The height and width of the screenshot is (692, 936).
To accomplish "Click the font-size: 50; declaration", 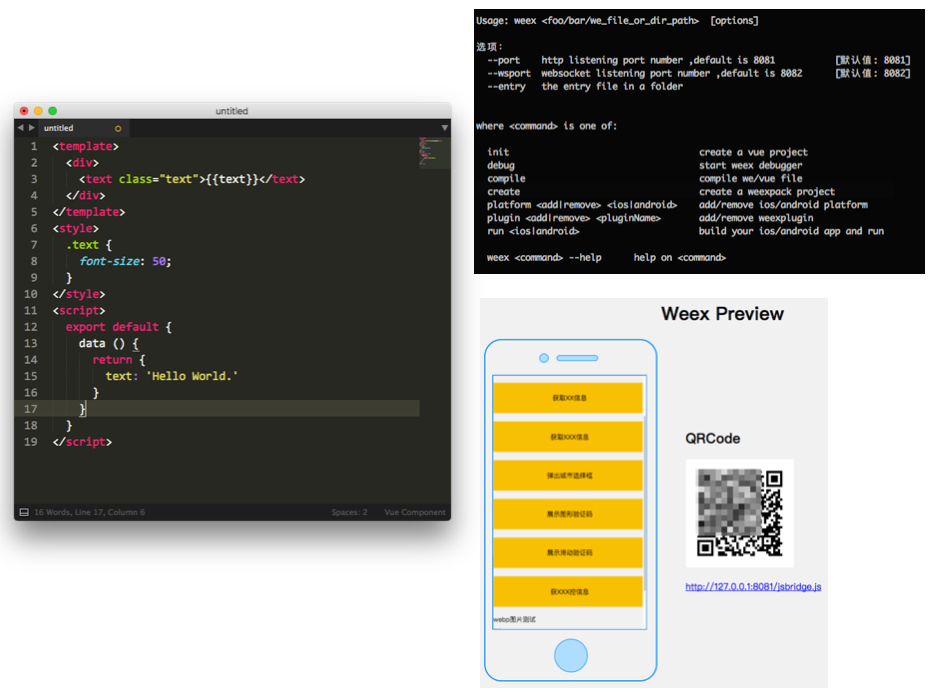I will pos(125,261).
